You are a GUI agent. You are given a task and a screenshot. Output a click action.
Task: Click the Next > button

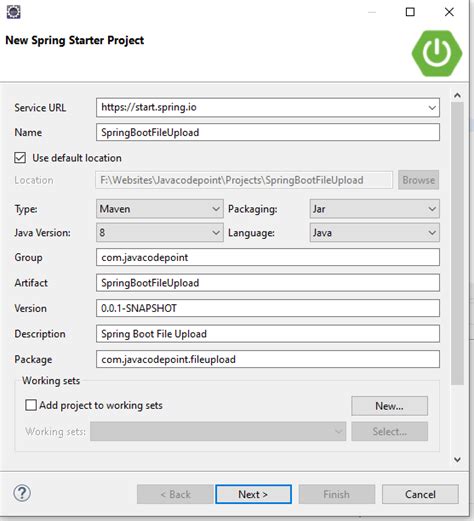point(253,494)
